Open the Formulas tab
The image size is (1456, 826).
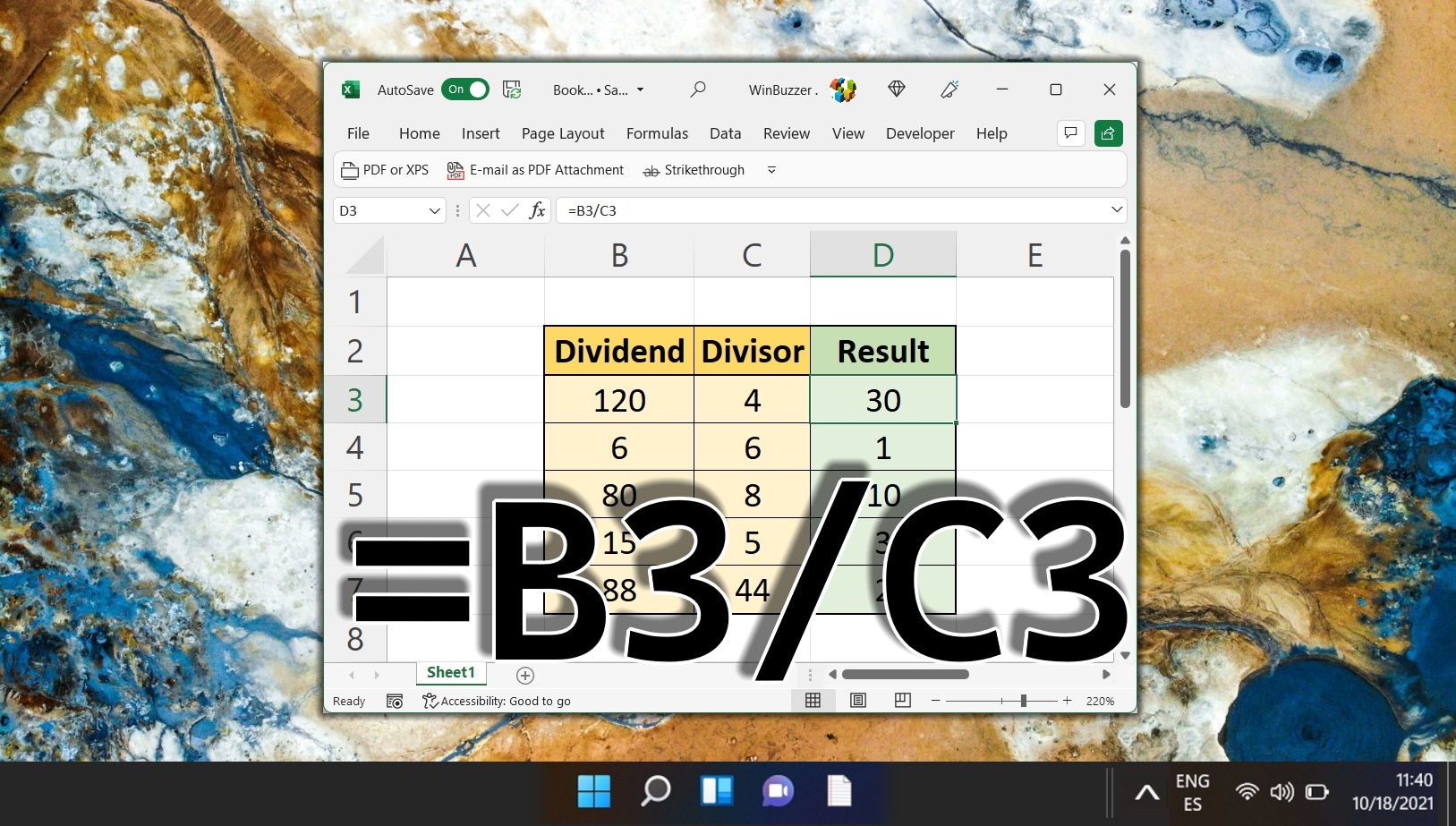pos(657,133)
